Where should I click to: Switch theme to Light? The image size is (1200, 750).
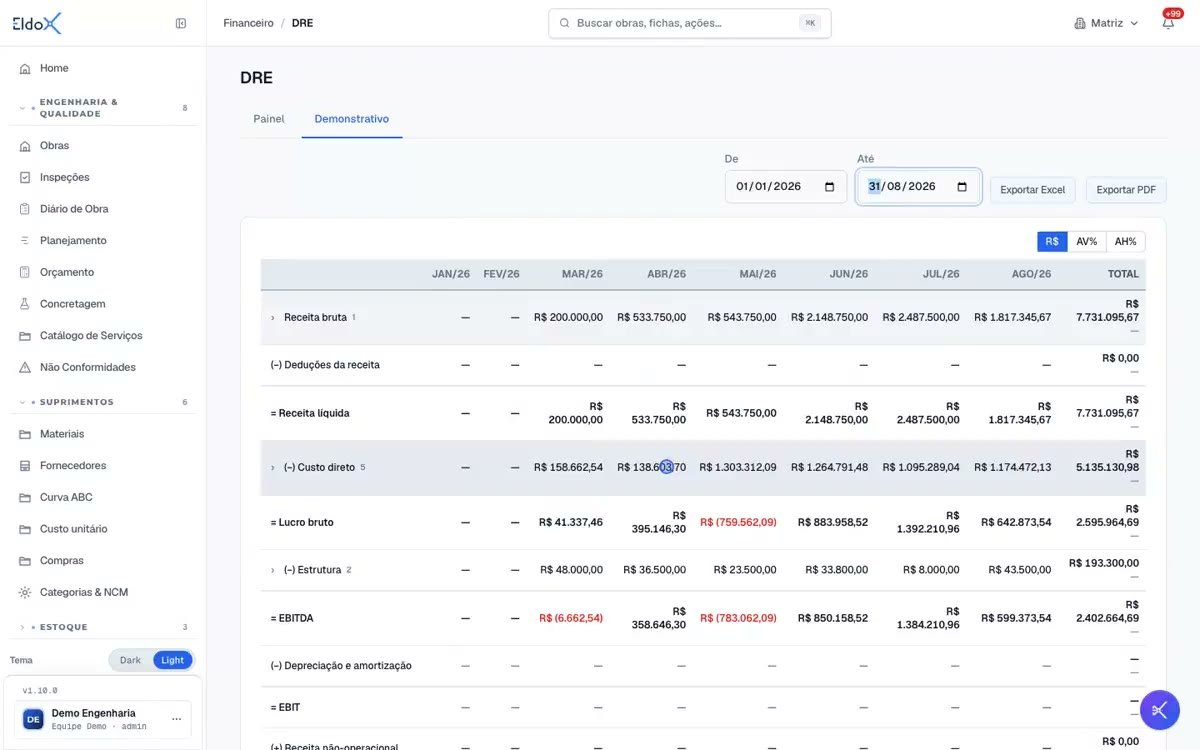tap(172, 660)
